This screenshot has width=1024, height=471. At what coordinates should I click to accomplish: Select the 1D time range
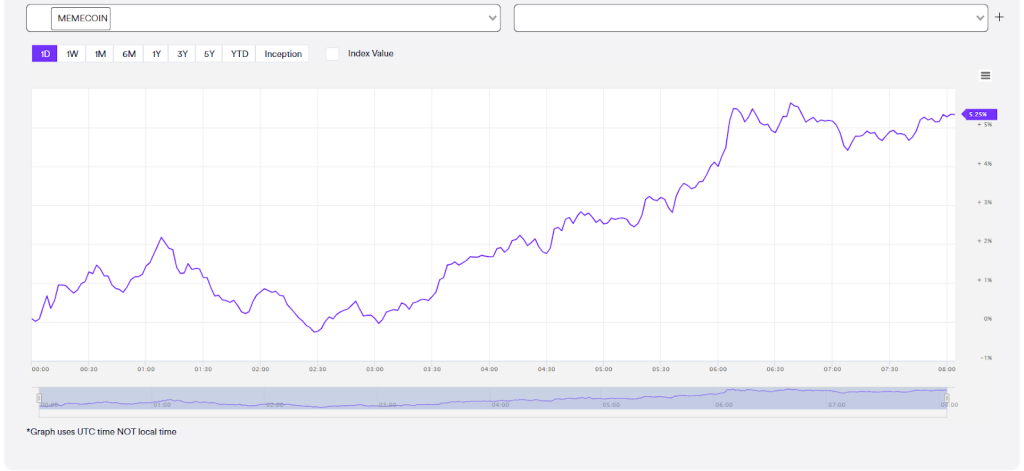tap(45, 54)
